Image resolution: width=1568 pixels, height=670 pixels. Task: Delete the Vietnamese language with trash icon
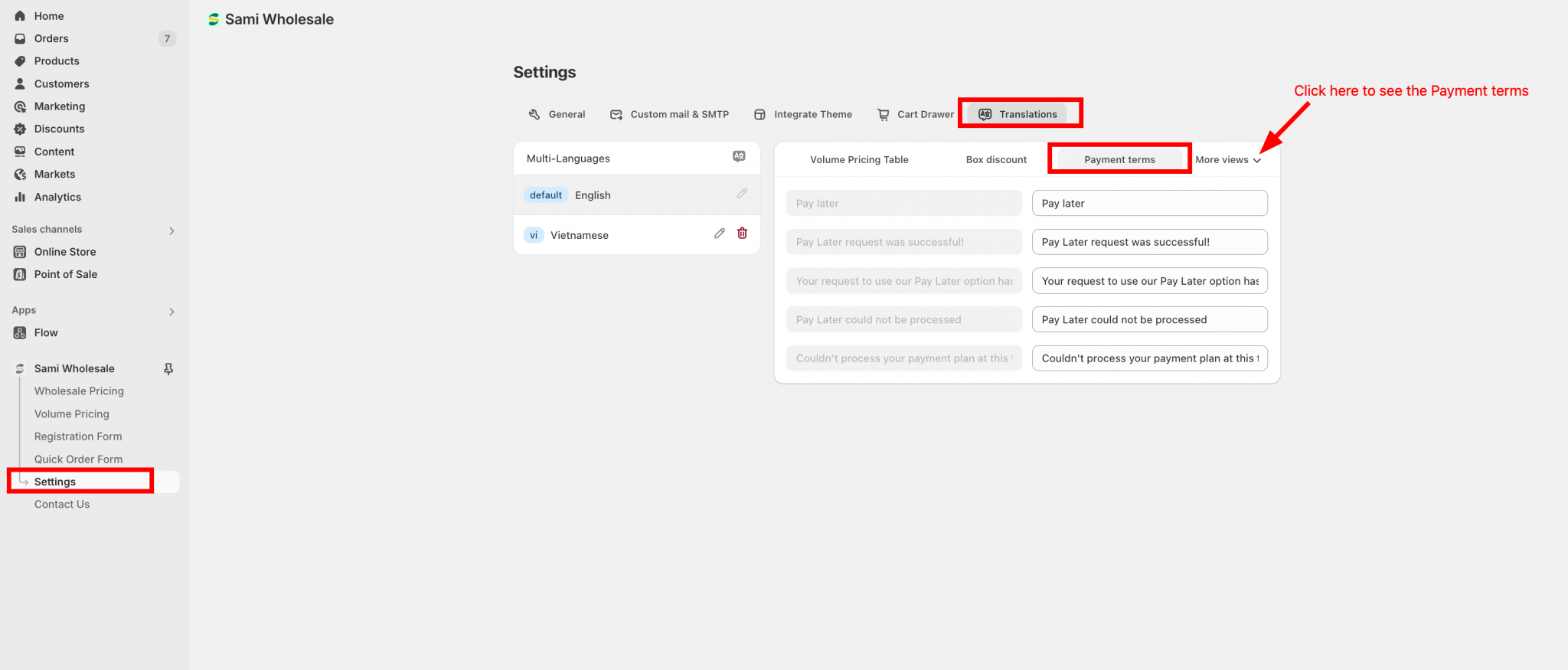[742, 234]
